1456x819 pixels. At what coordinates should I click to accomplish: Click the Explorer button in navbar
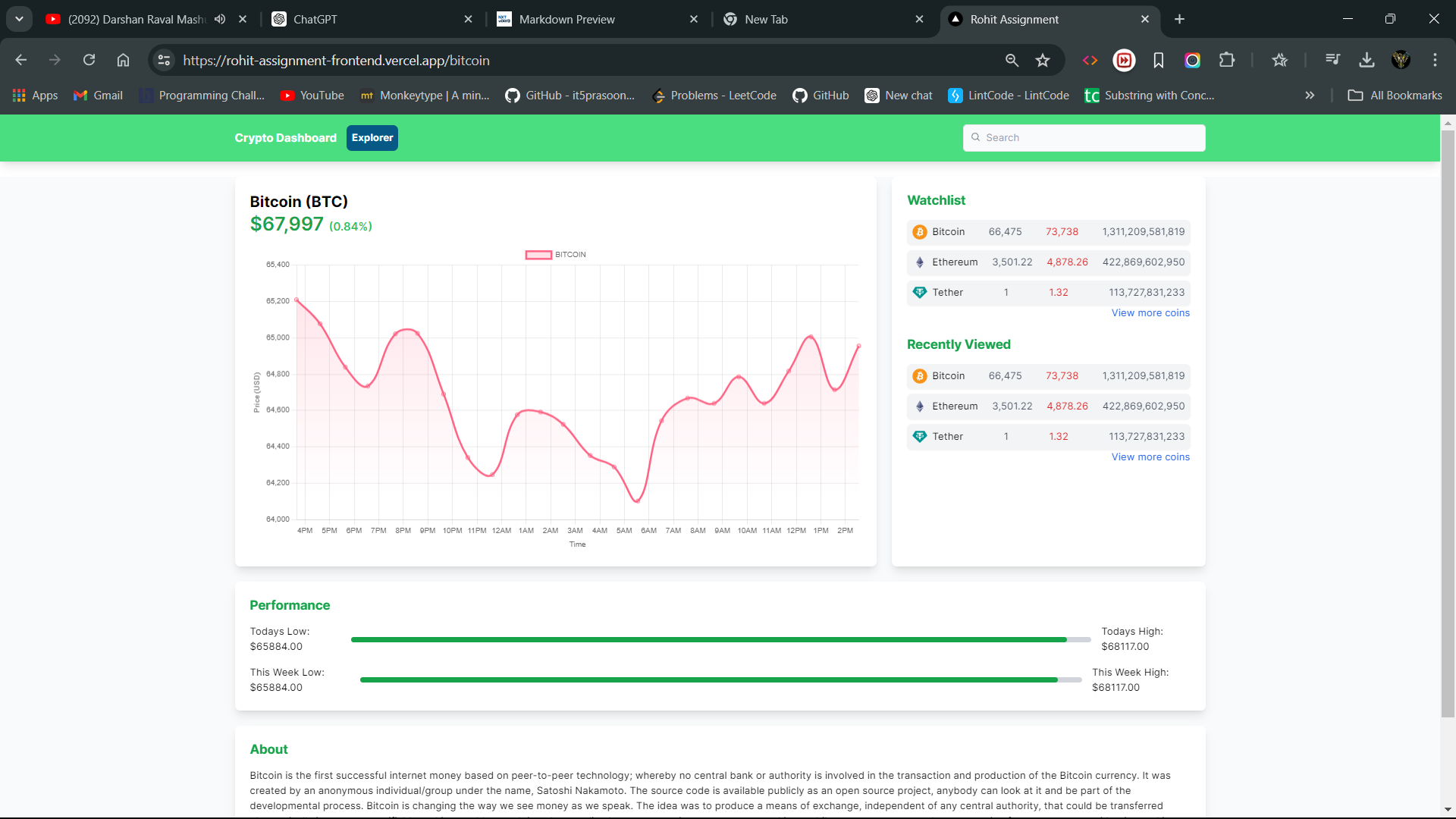click(x=372, y=138)
